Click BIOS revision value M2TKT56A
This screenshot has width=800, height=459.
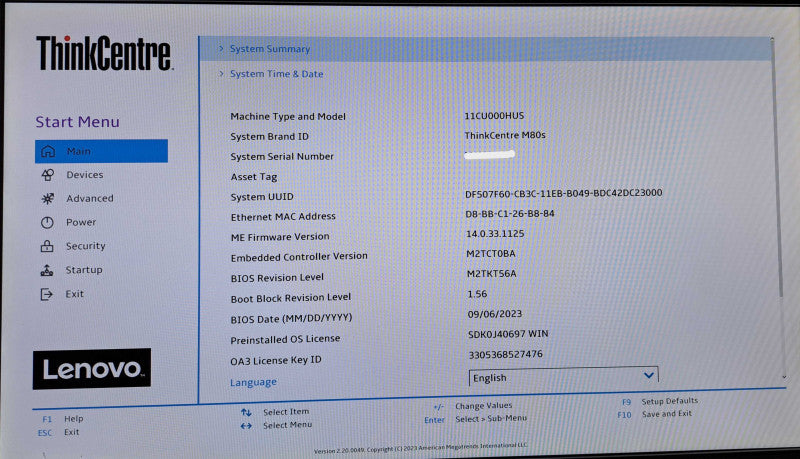click(x=491, y=274)
